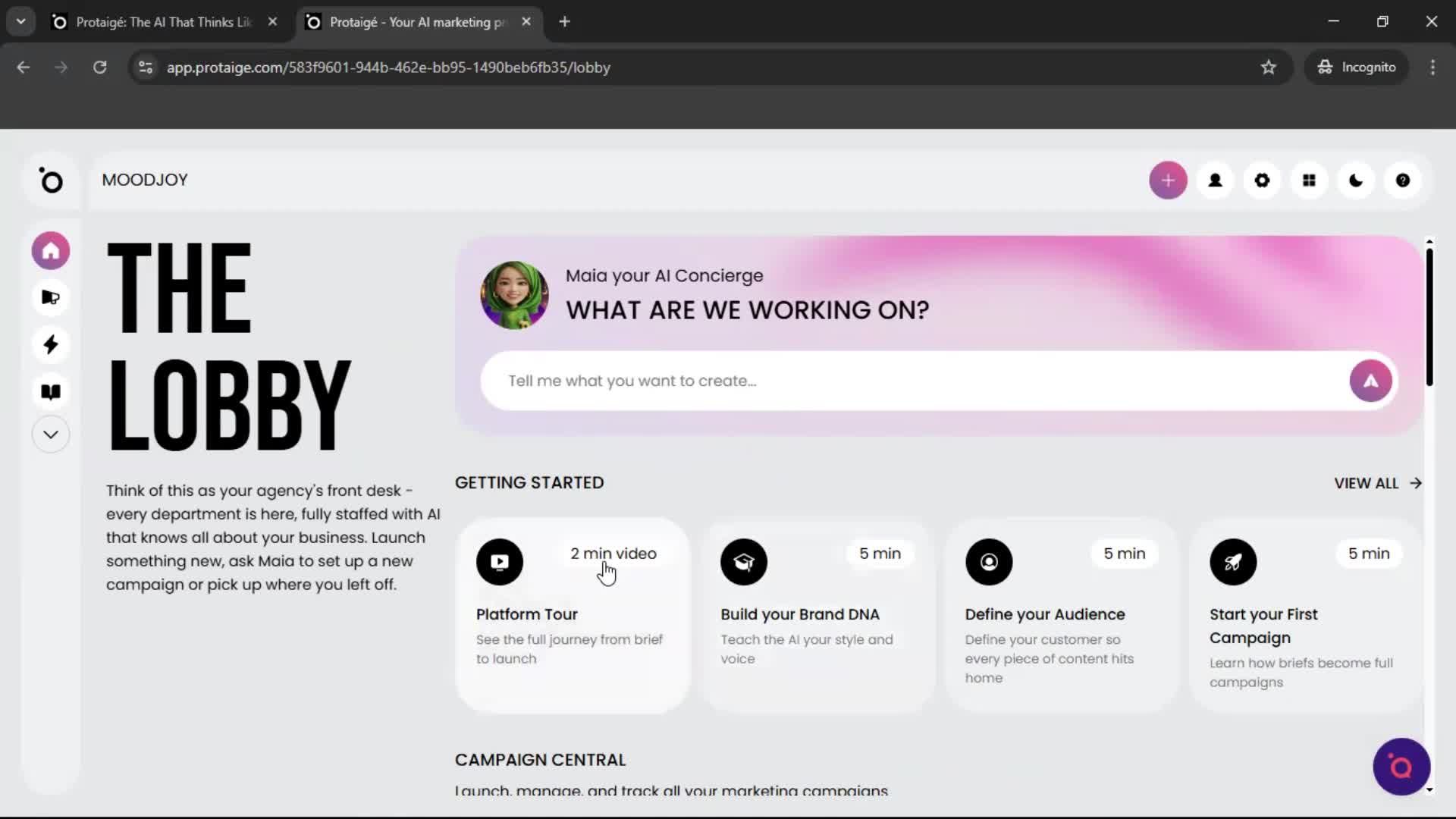The height and width of the screenshot is (819, 1456).
Task: Open the apps grid icon
Action: (x=1309, y=180)
